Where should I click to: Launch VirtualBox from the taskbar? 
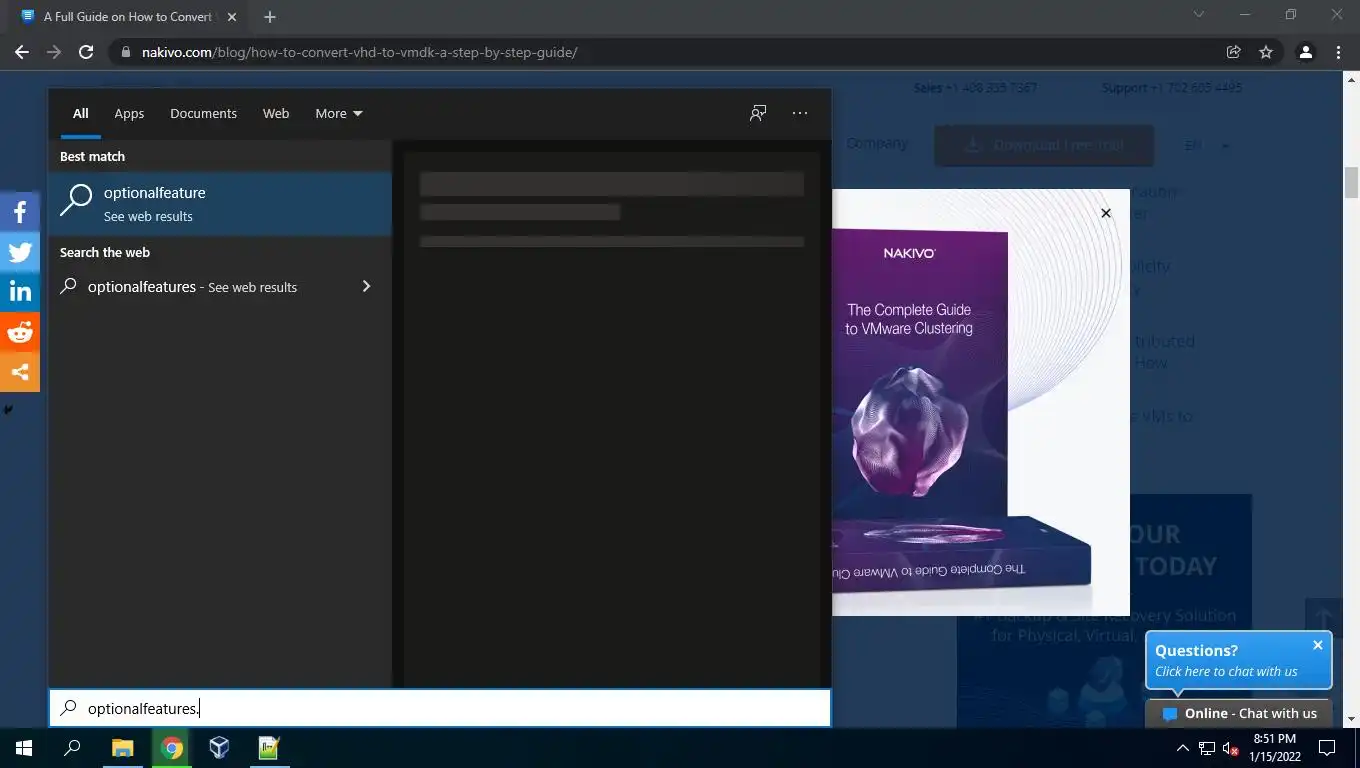(x=220, y=748)
